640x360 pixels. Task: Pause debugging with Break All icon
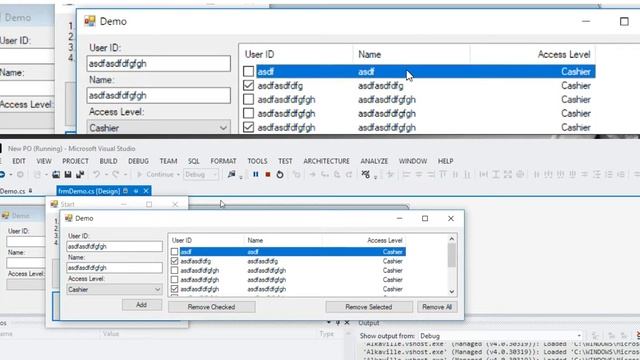[x=256, y=175]
